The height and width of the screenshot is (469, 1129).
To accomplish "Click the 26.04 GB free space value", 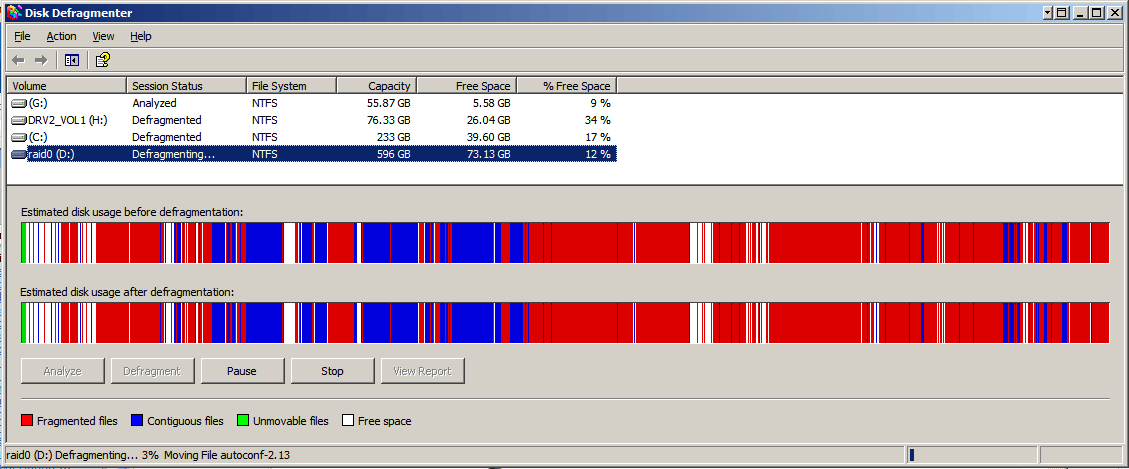I will pyautogui.click(x=488, y=120).
